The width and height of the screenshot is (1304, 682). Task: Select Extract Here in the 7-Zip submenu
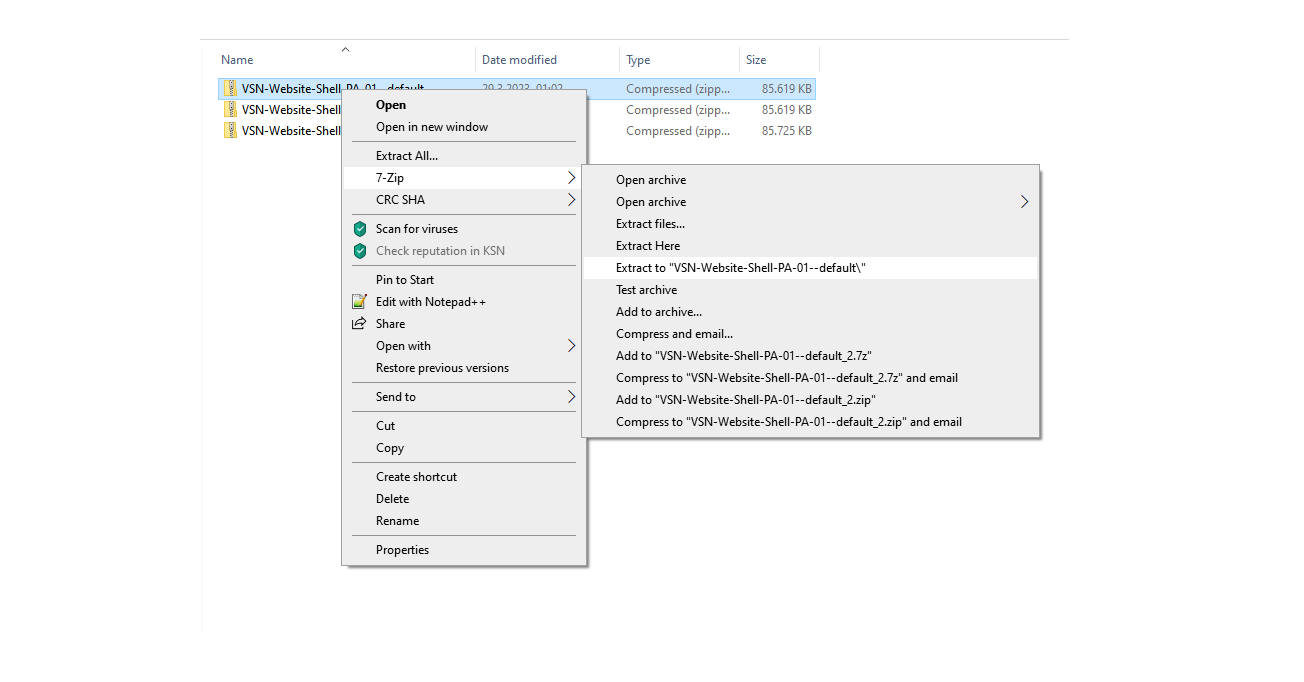(647, 246)
